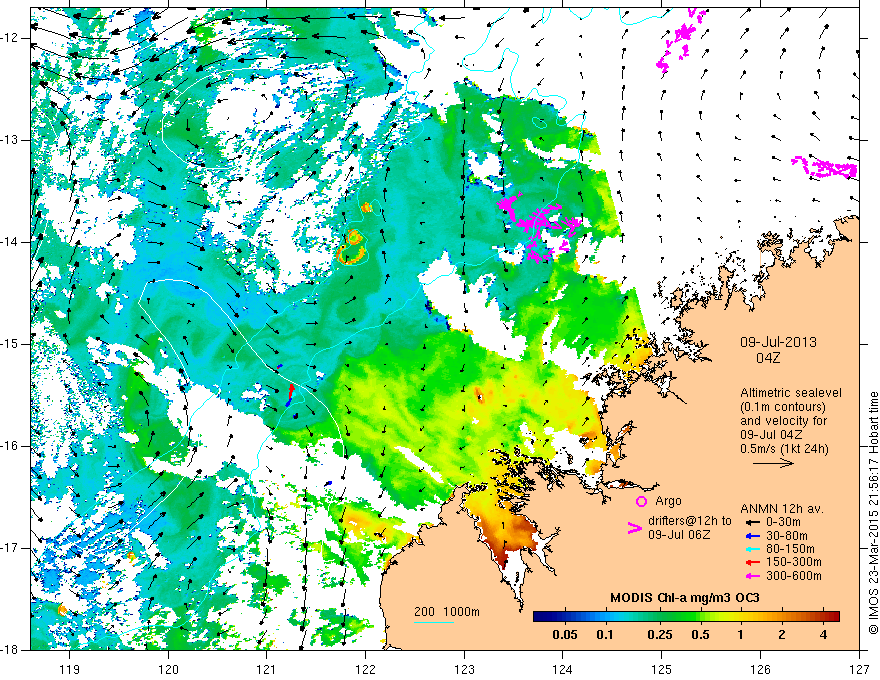Click the longitude label 127
The width and height of the screenshot is (880, 680).
(x=859, y=669)
